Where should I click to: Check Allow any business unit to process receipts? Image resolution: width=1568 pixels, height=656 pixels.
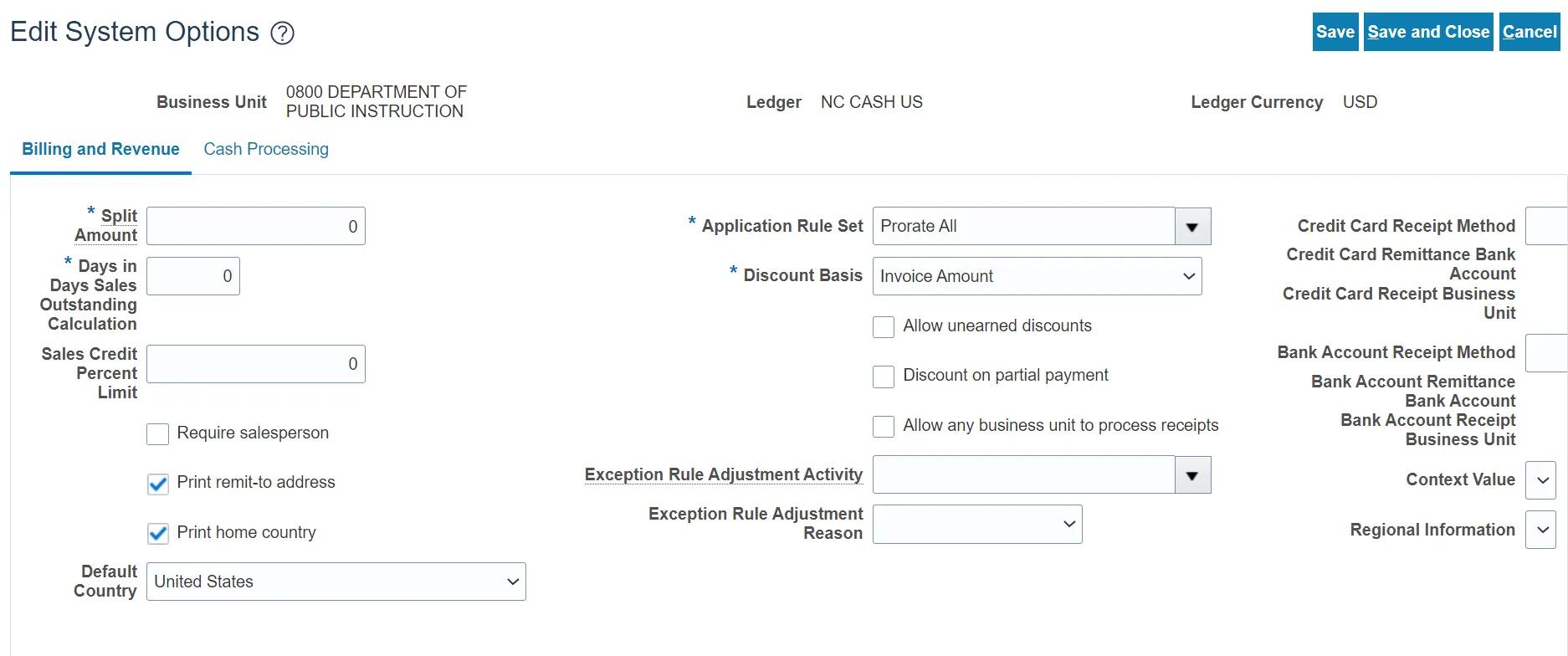tap(884, 426)
